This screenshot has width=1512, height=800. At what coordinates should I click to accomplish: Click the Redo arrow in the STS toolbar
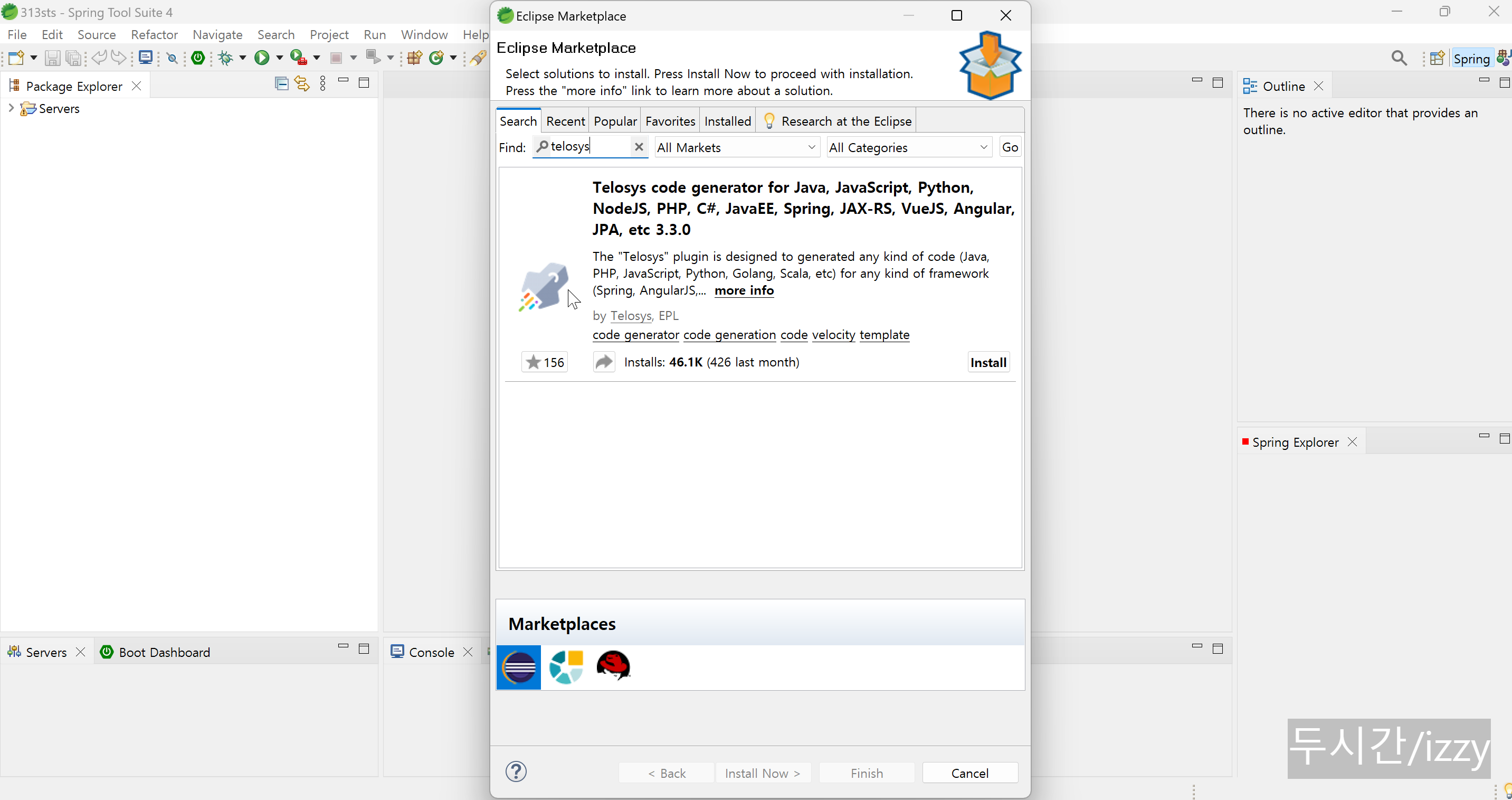pyautogui.click(x=119, y=57)
